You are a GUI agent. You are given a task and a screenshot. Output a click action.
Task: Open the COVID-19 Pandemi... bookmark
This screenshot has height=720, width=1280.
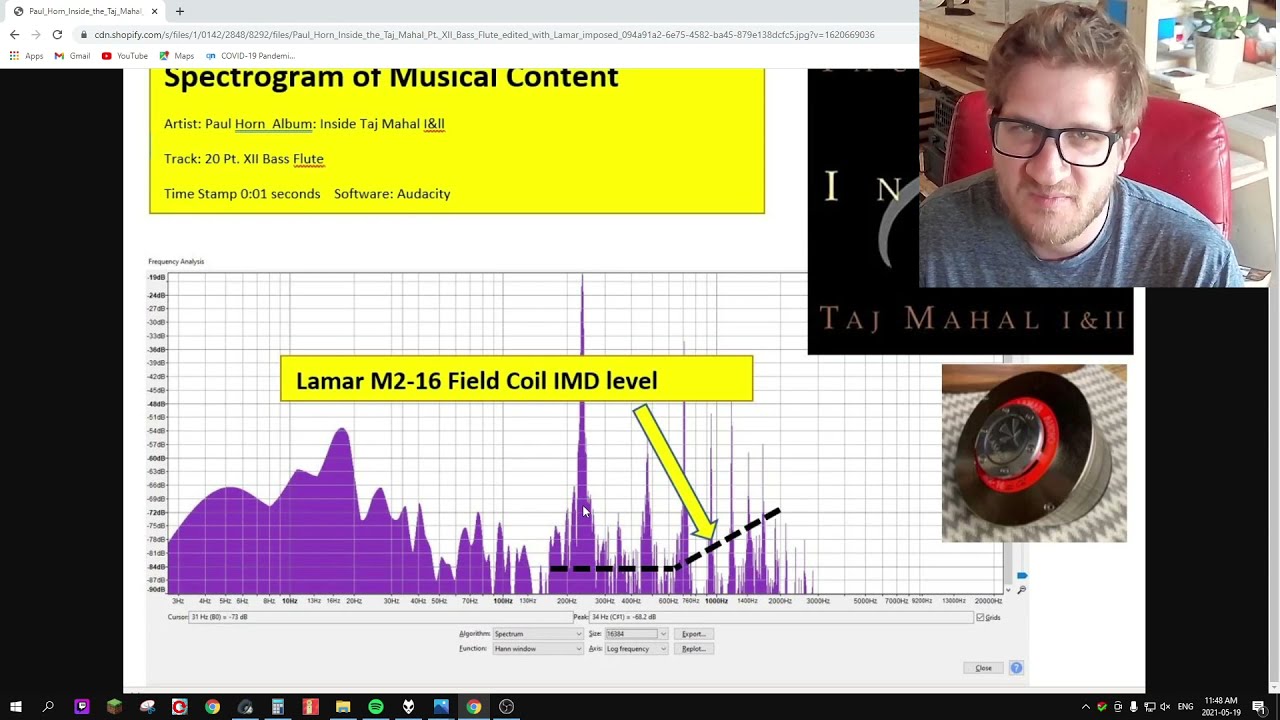pyautogui.click(x=250, y=56)
